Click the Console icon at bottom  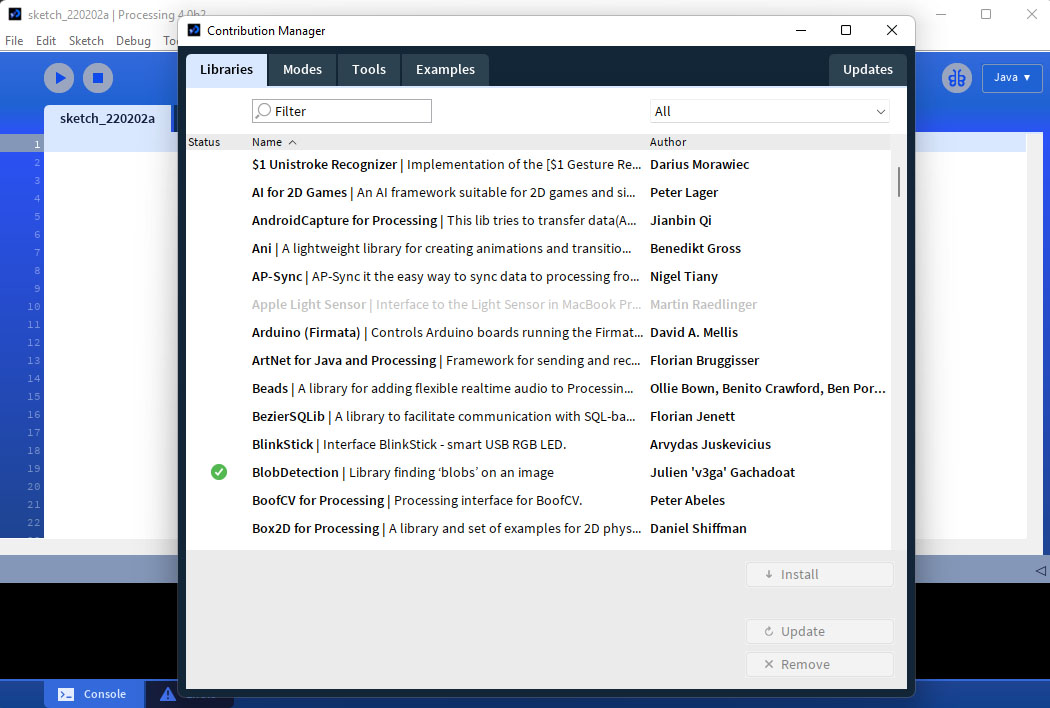click(66, 694)
